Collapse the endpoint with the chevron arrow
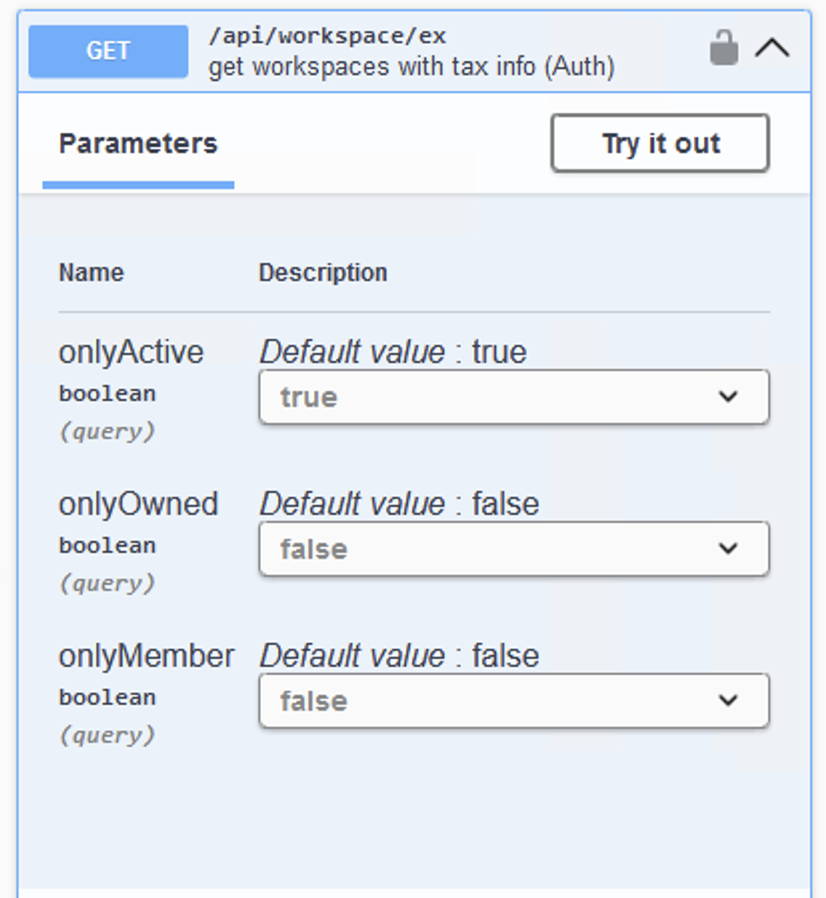 (772, 48)
